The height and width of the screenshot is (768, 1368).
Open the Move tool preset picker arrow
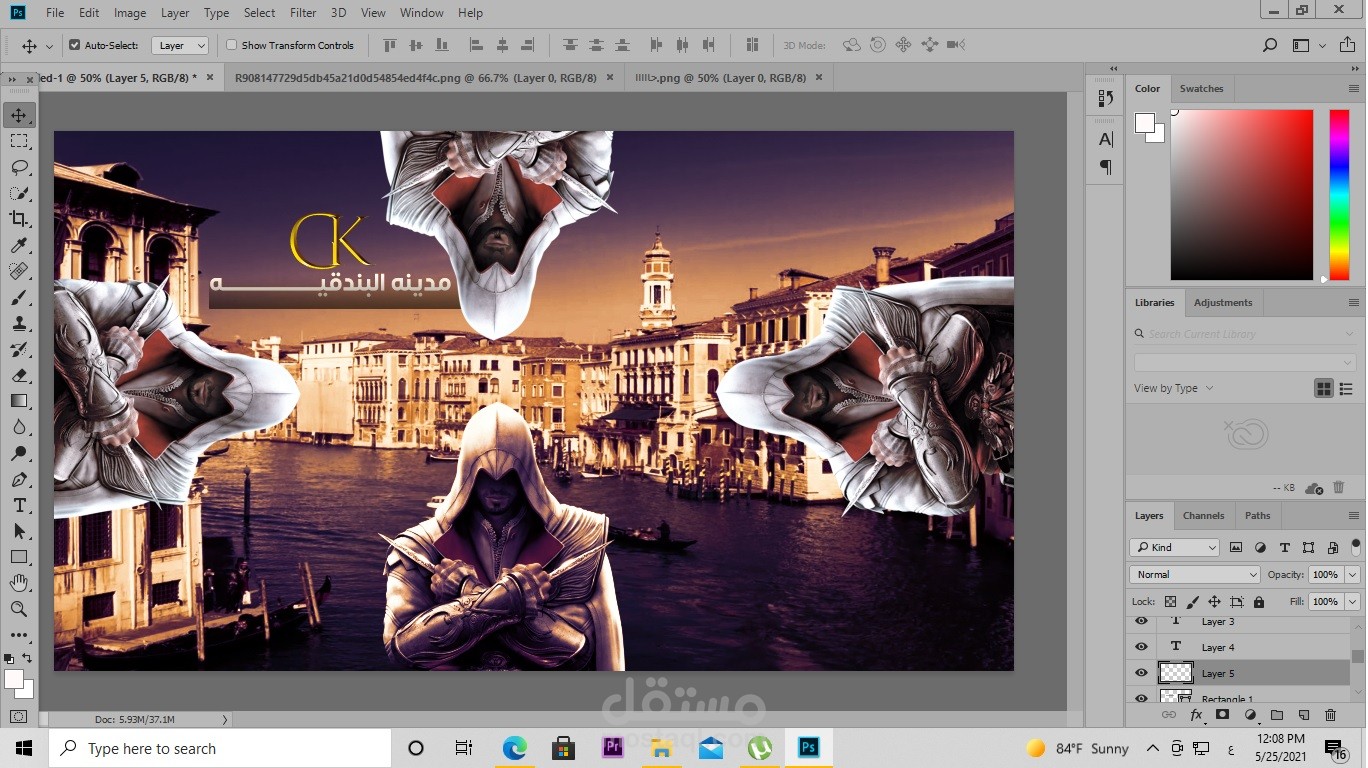point(49,46)
